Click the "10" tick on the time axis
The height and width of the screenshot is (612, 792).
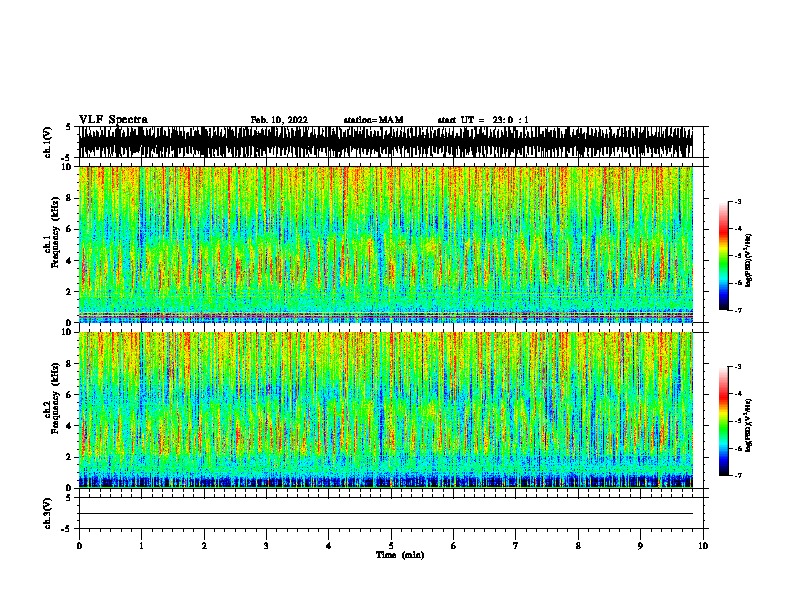click(703, 546)
